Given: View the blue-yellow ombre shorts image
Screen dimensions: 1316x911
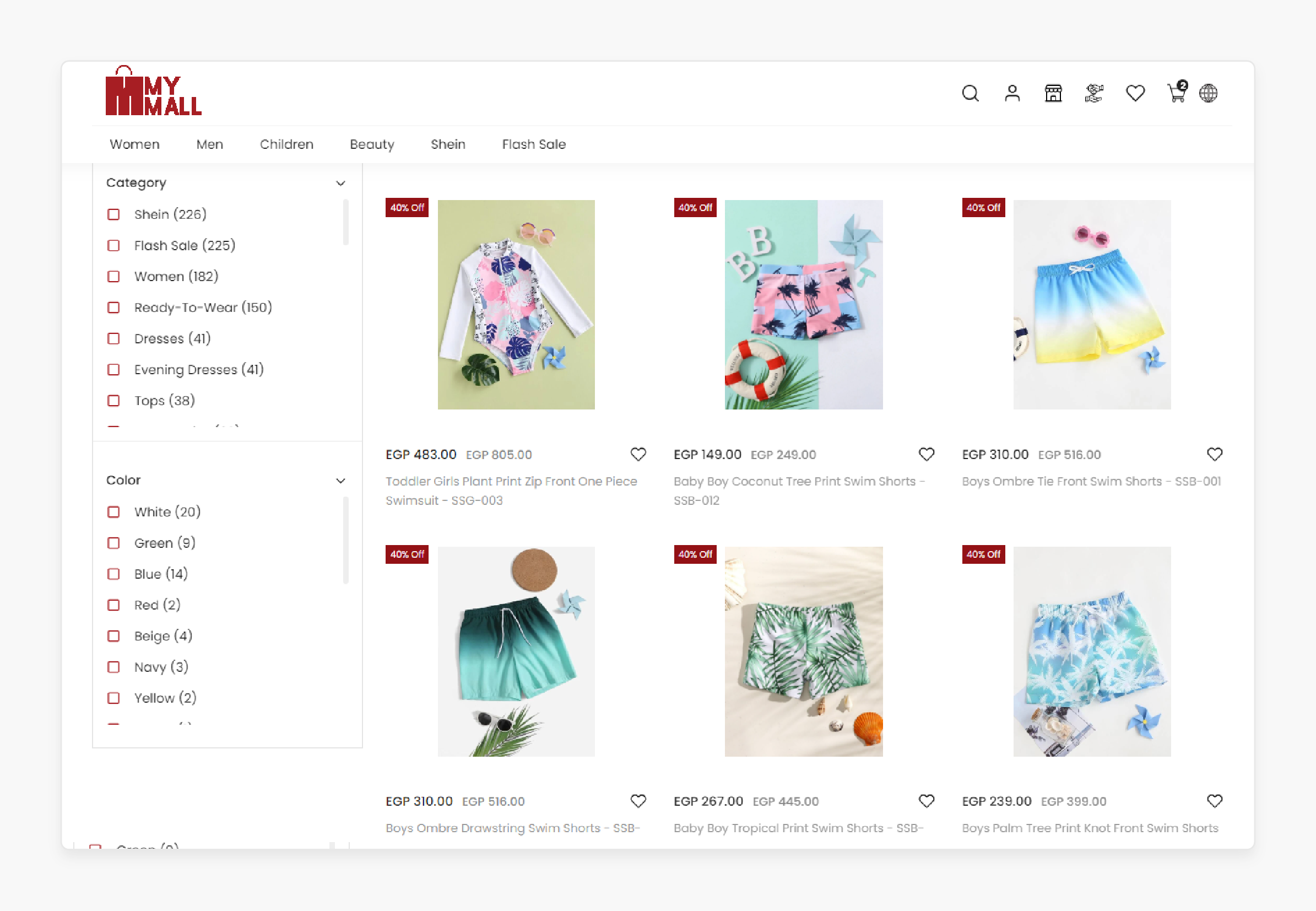Looking at the screenshot, I should tap(1092, 304).
